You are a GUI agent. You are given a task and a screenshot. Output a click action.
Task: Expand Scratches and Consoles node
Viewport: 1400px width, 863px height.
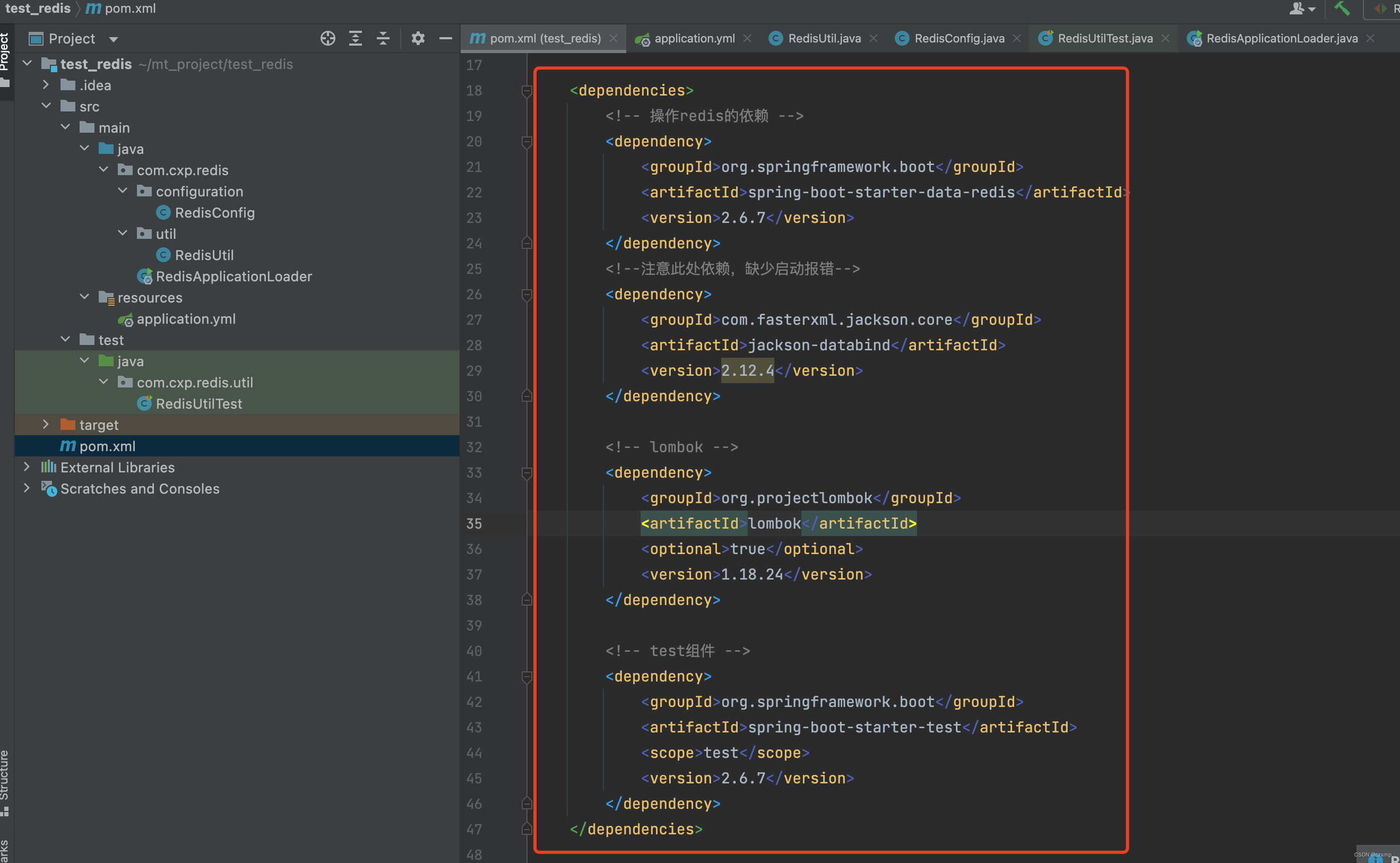point(27,488)
